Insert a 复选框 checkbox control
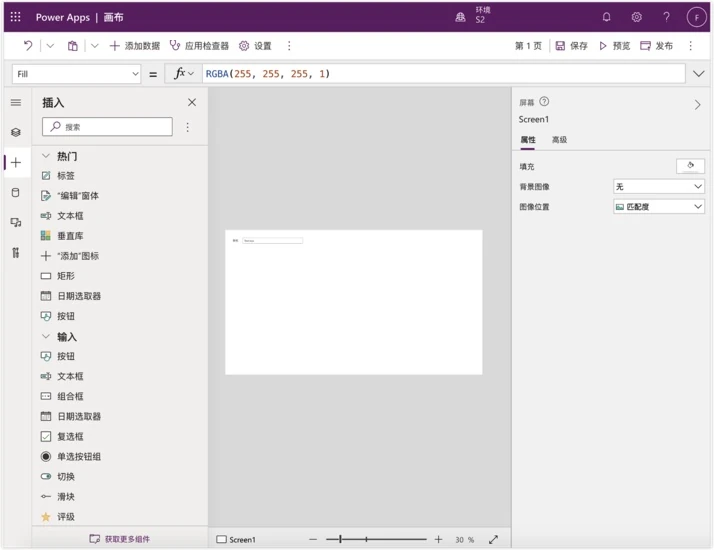714x550 pixels. tap(62, 437)
